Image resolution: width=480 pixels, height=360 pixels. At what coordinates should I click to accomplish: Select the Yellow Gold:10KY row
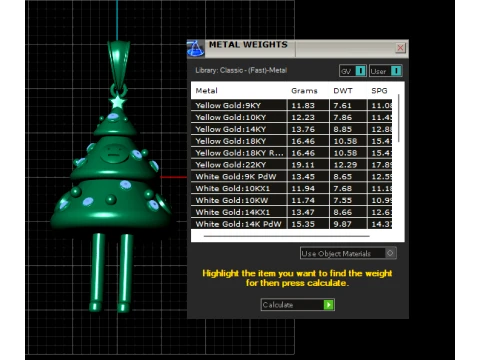[292, 117]
